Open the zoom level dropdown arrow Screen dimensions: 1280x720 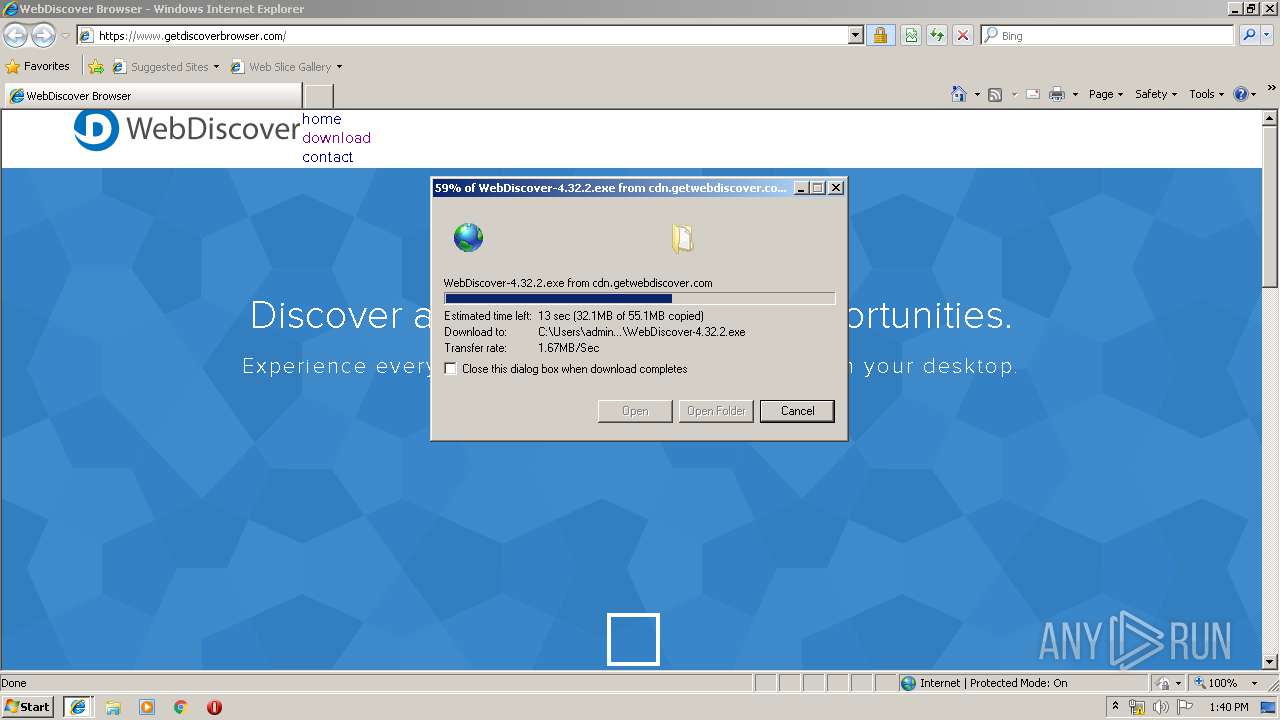1255,684
